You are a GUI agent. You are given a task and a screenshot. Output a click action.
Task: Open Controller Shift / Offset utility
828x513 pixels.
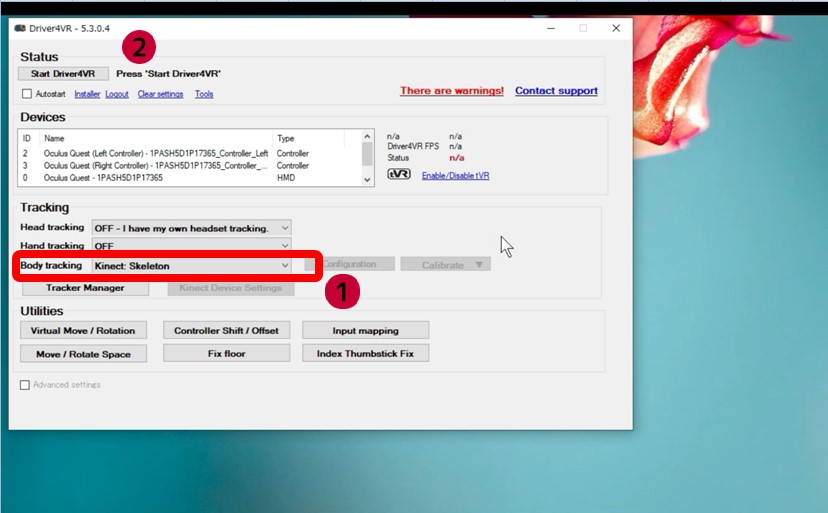tap(226, 331)
